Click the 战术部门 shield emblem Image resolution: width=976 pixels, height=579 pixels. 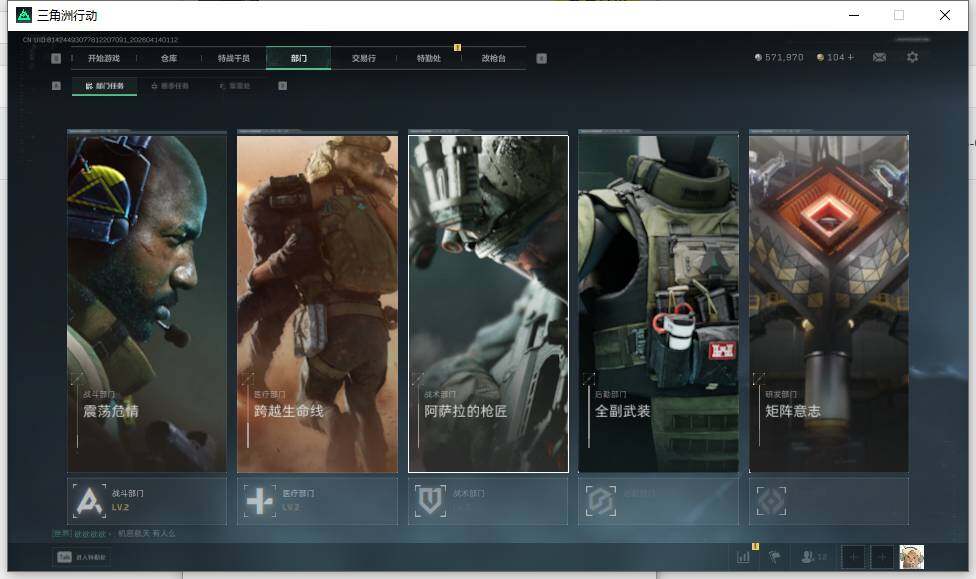click(x=430, y=500)
